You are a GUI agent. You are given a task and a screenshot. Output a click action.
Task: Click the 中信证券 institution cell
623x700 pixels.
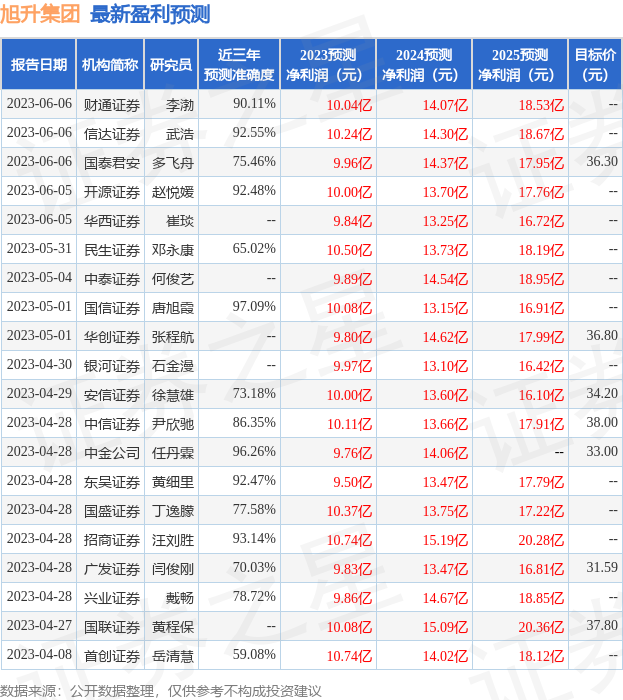click(112, 425)
